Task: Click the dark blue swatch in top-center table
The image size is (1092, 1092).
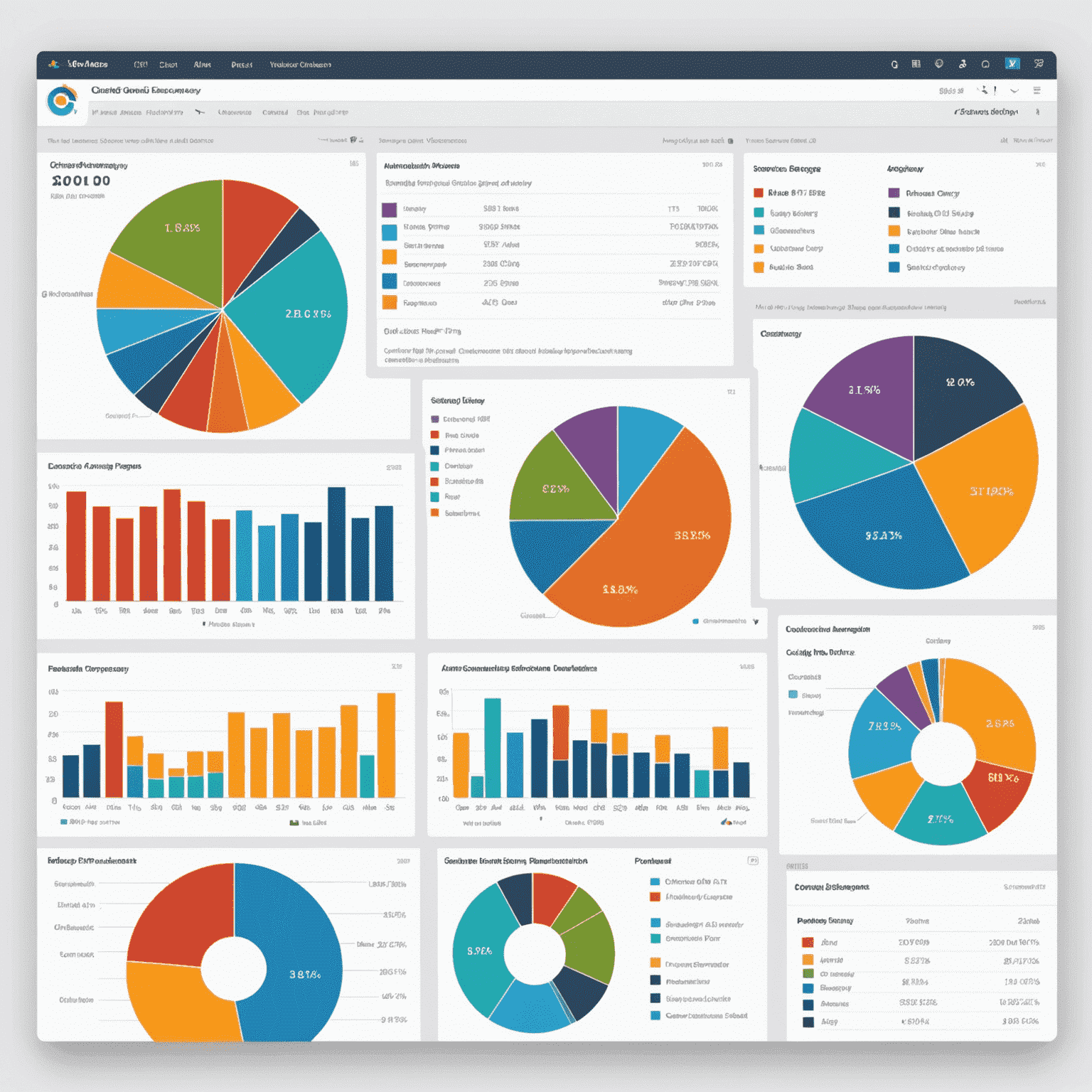Action: coord(390,281)
